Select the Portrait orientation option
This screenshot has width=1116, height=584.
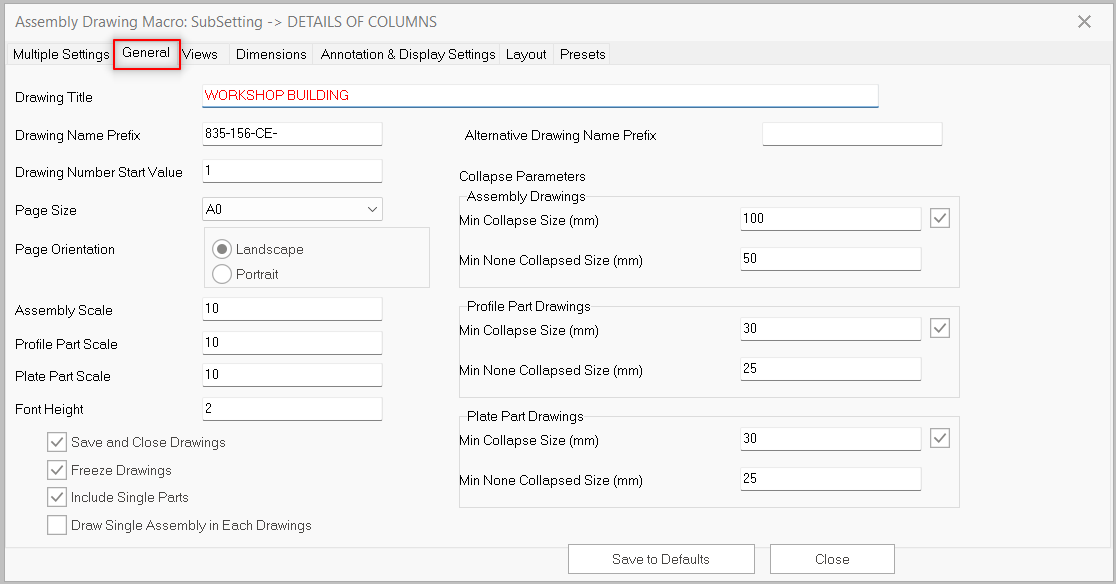(222, 274)
